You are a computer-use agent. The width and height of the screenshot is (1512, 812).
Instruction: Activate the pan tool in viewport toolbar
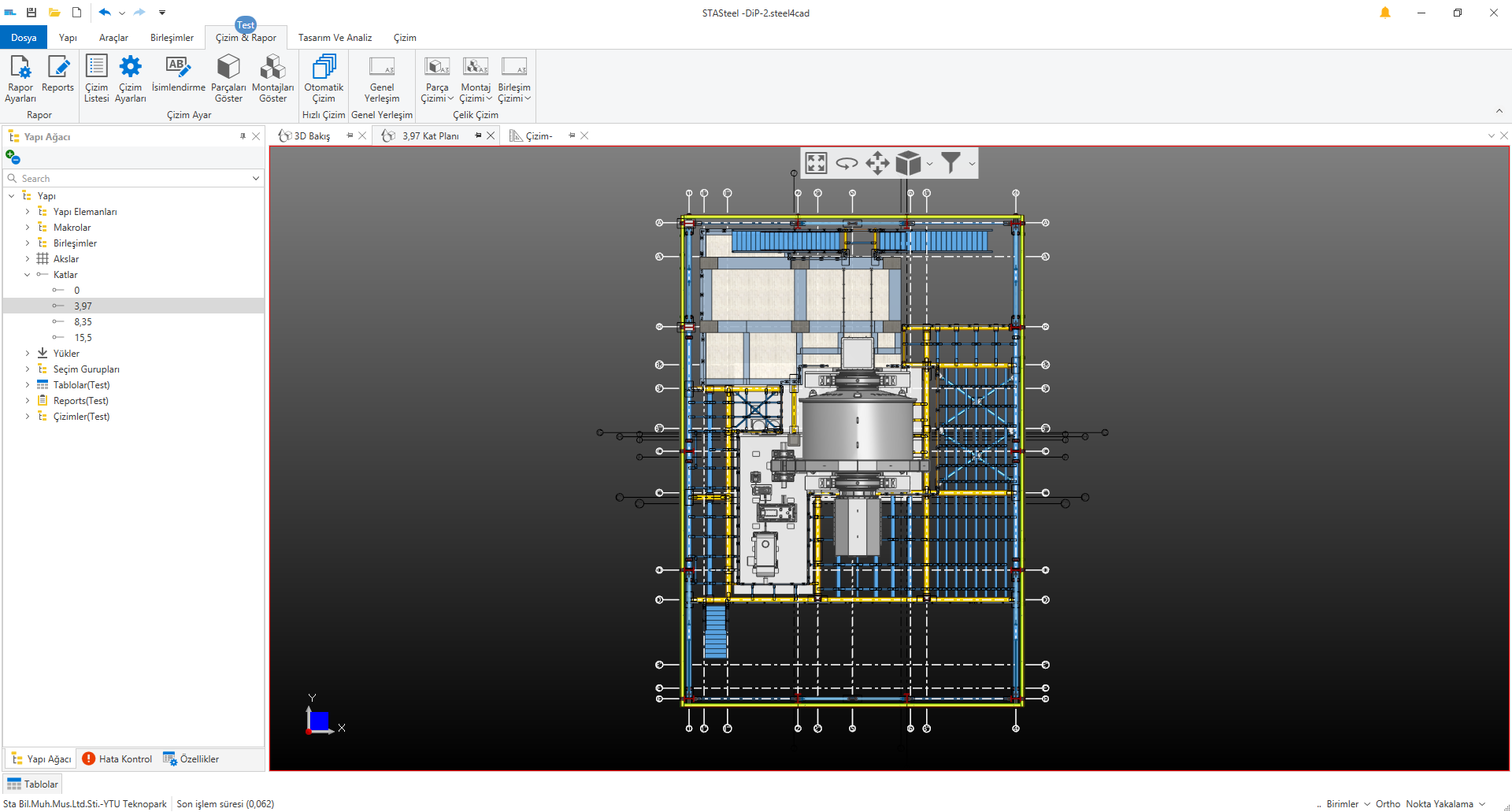(877, 163)
